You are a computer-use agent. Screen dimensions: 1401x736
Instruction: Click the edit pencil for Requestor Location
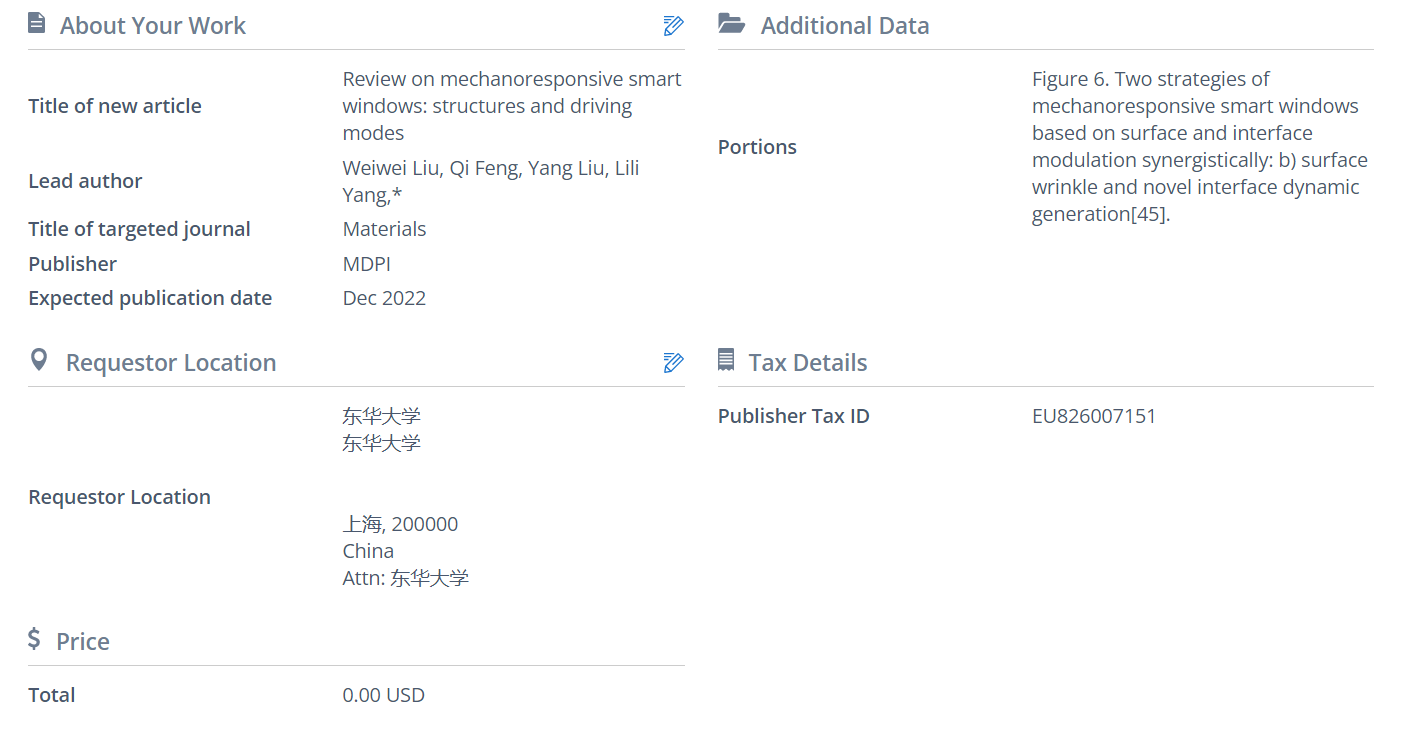673,363
